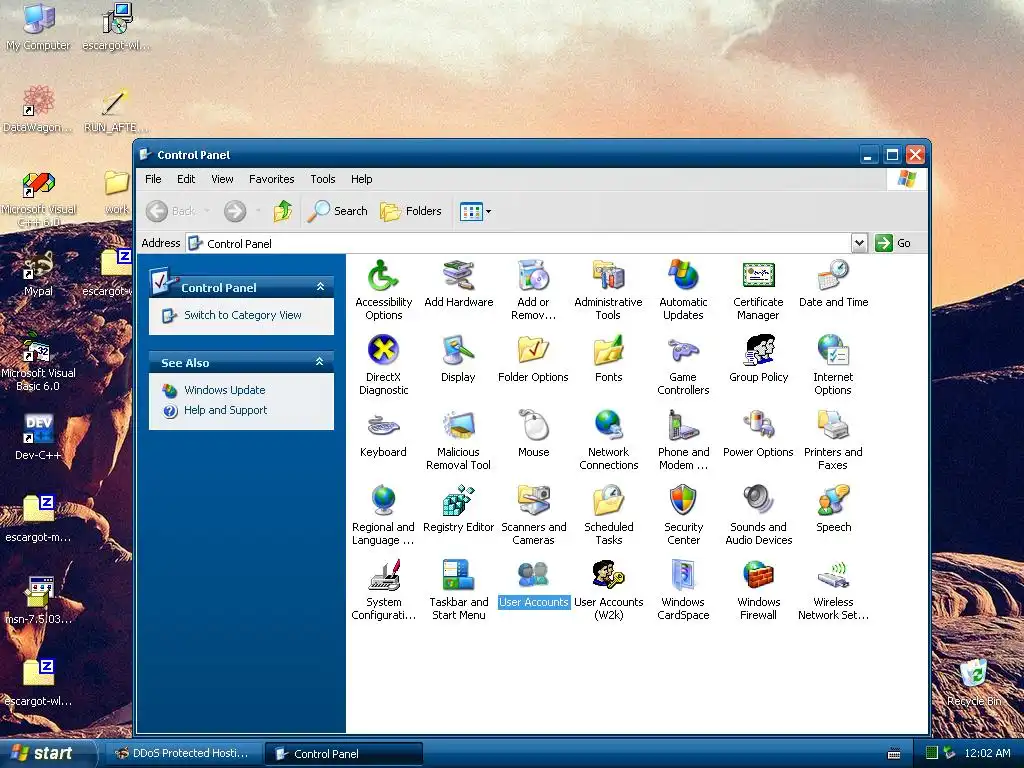The width and height of the screenshot is (1024, 768).
Task: Toggle the Folders pane button
Action: click(x=411, y=211)
